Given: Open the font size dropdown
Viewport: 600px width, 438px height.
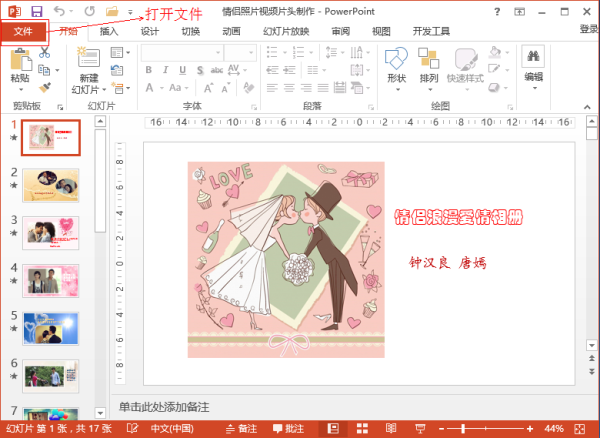Looking at the screenshot, I should tap(251, 53).
